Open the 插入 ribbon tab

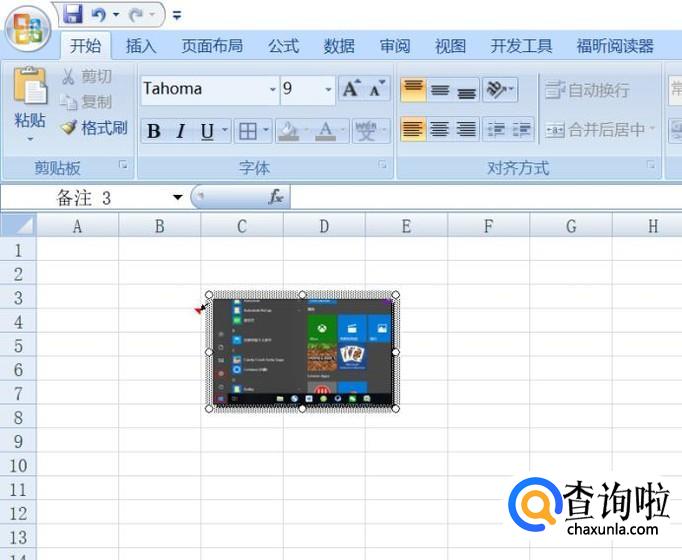[141, 46]
